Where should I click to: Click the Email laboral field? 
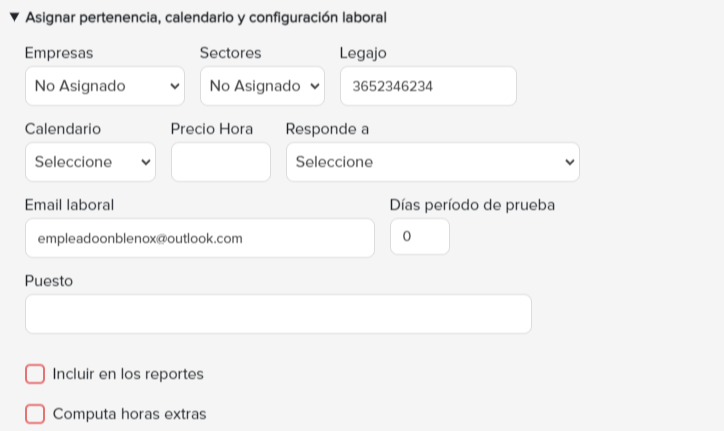point(200,238)
